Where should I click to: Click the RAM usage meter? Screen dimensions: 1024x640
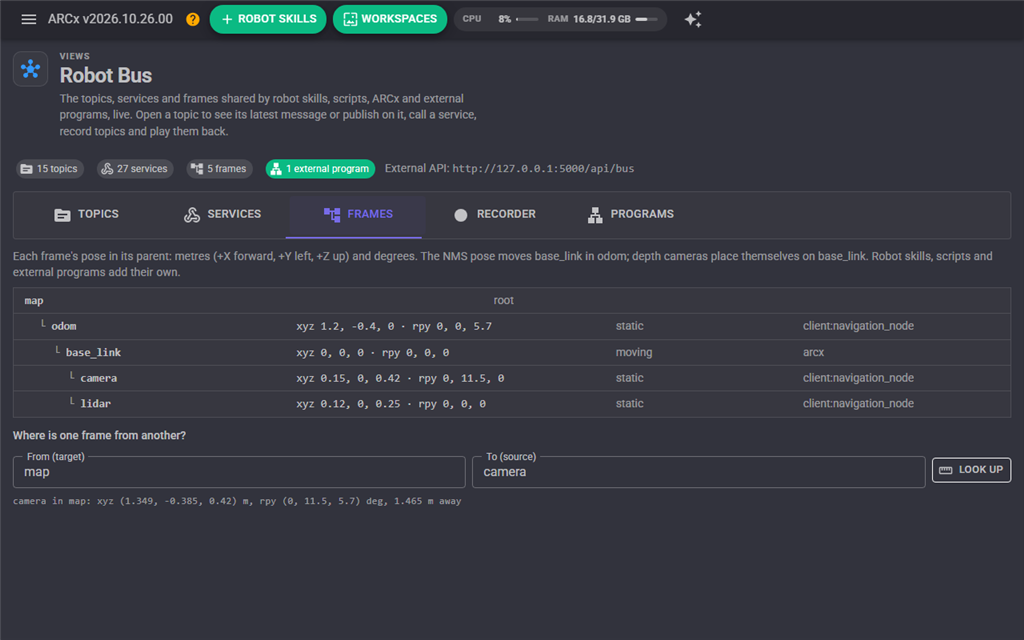pyautogui.click(x=603, y=19)
